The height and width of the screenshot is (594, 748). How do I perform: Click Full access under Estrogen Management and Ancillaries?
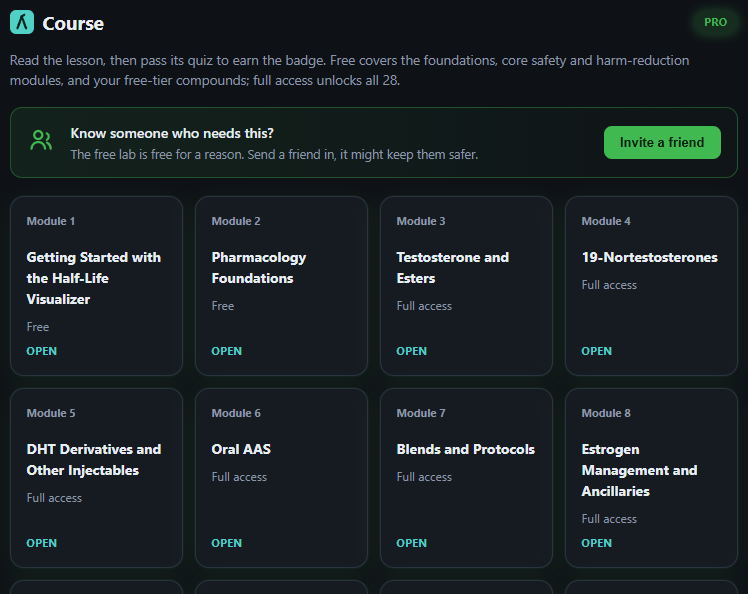[x=609, y=519]
